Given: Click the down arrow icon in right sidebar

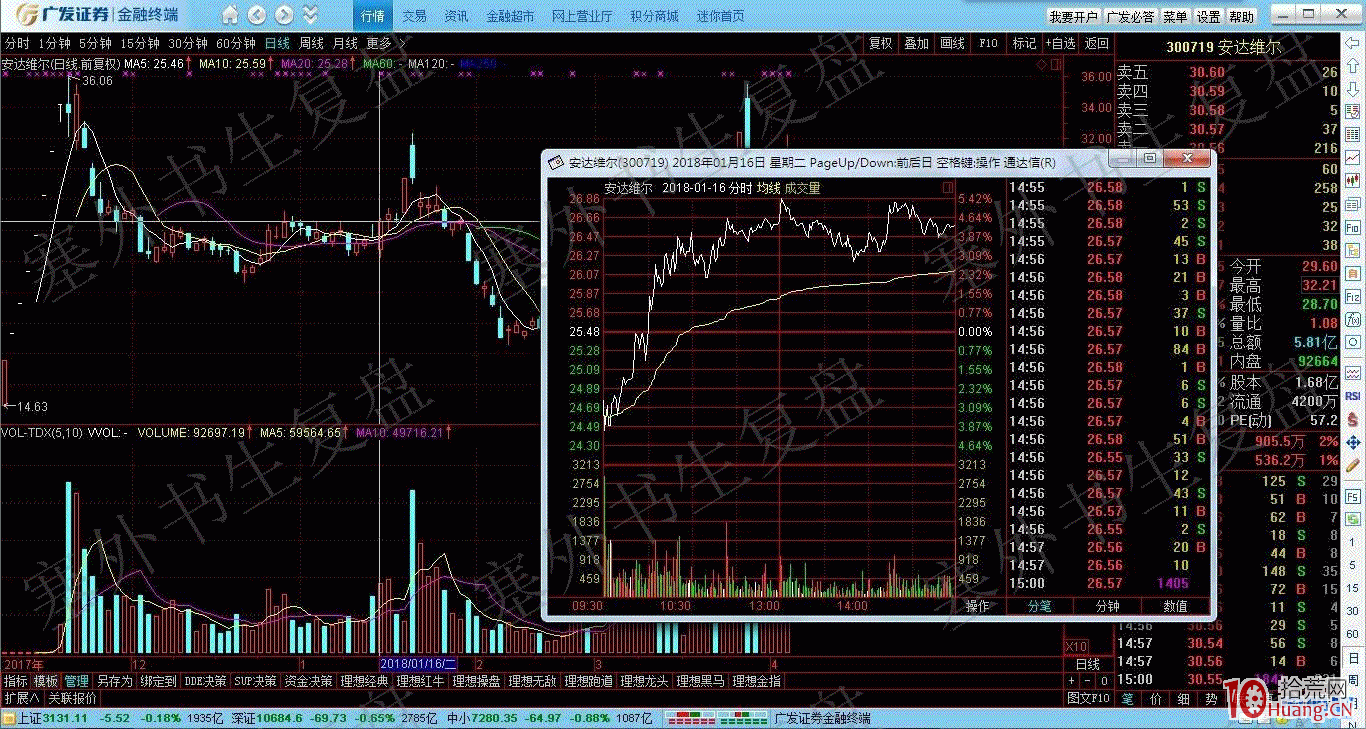Looking at the screenshot, I should coord(1352,88).
